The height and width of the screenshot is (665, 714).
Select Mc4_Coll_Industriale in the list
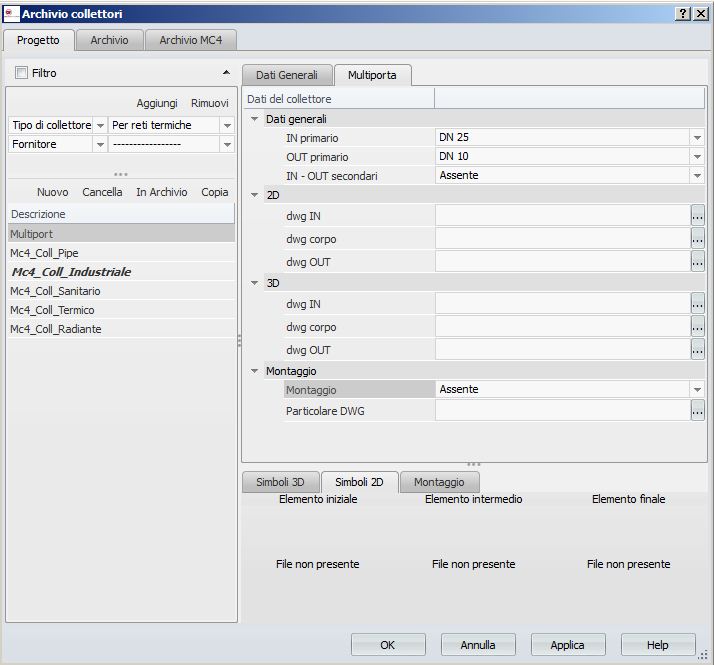[x=121, y=272]
